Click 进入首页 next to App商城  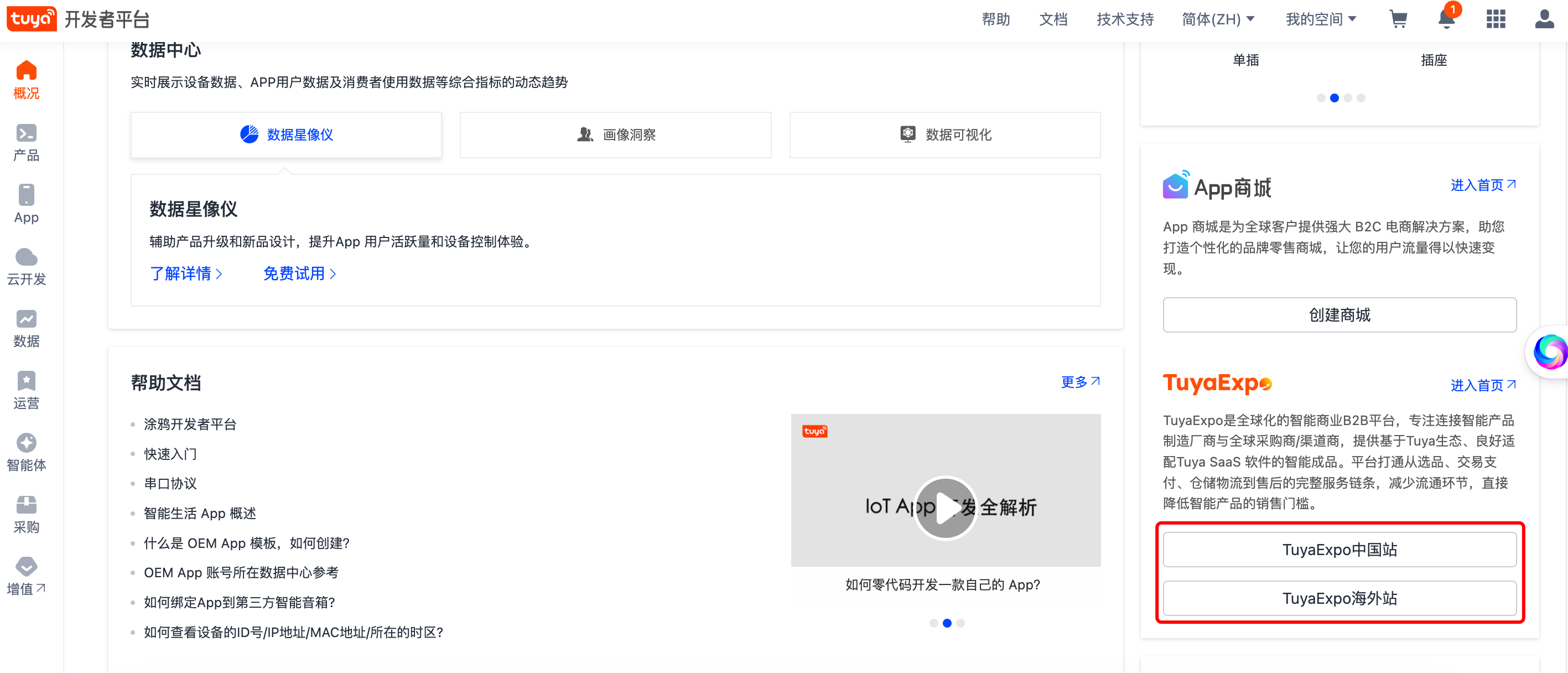click(x=1483, y=184)
